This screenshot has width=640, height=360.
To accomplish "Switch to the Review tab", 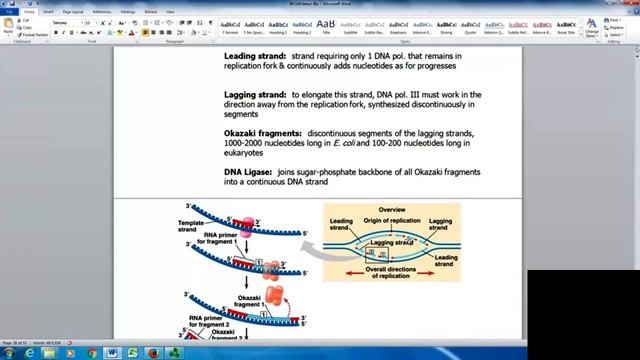I will click(151, 12).
